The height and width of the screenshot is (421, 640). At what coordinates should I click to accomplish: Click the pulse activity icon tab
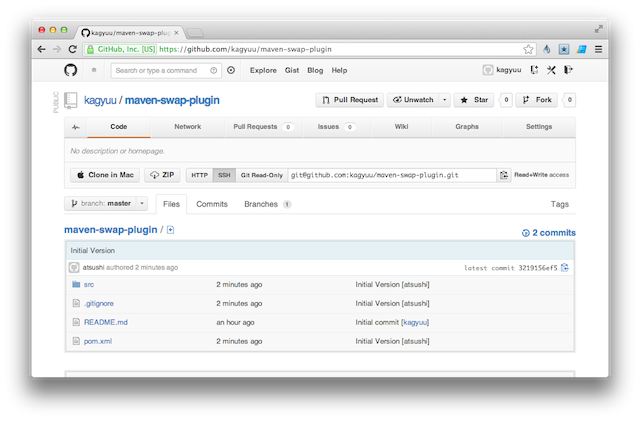(75, 127)
